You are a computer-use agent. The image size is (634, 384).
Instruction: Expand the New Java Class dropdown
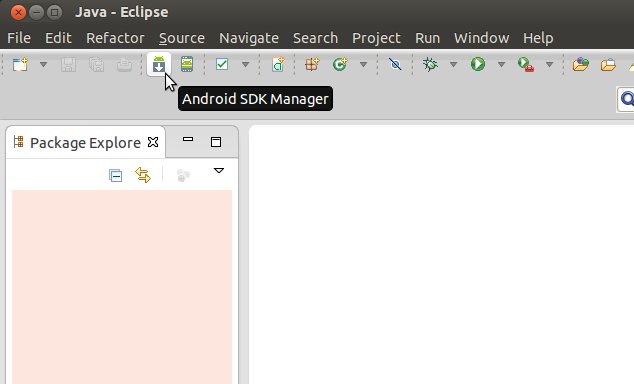[x=363, y=65]
